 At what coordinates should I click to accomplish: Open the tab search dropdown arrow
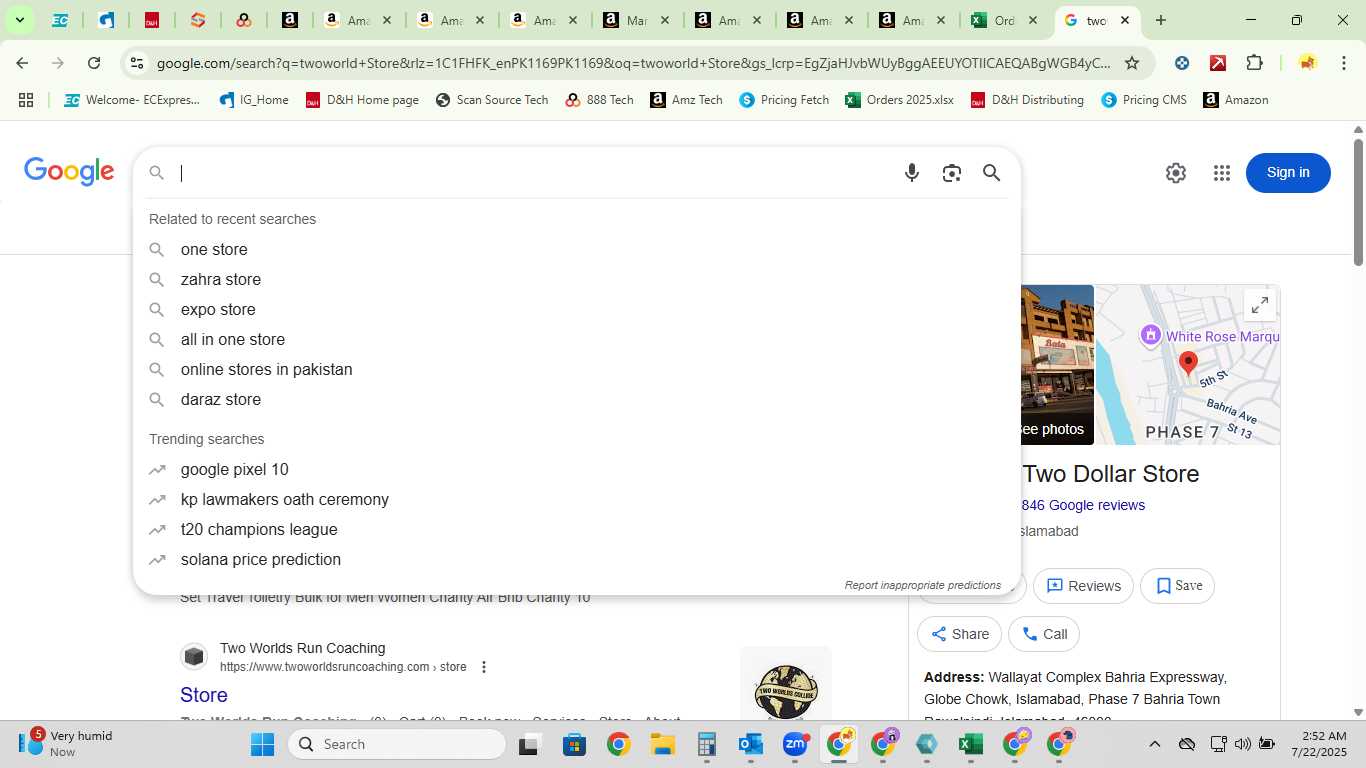coord(19,20)
